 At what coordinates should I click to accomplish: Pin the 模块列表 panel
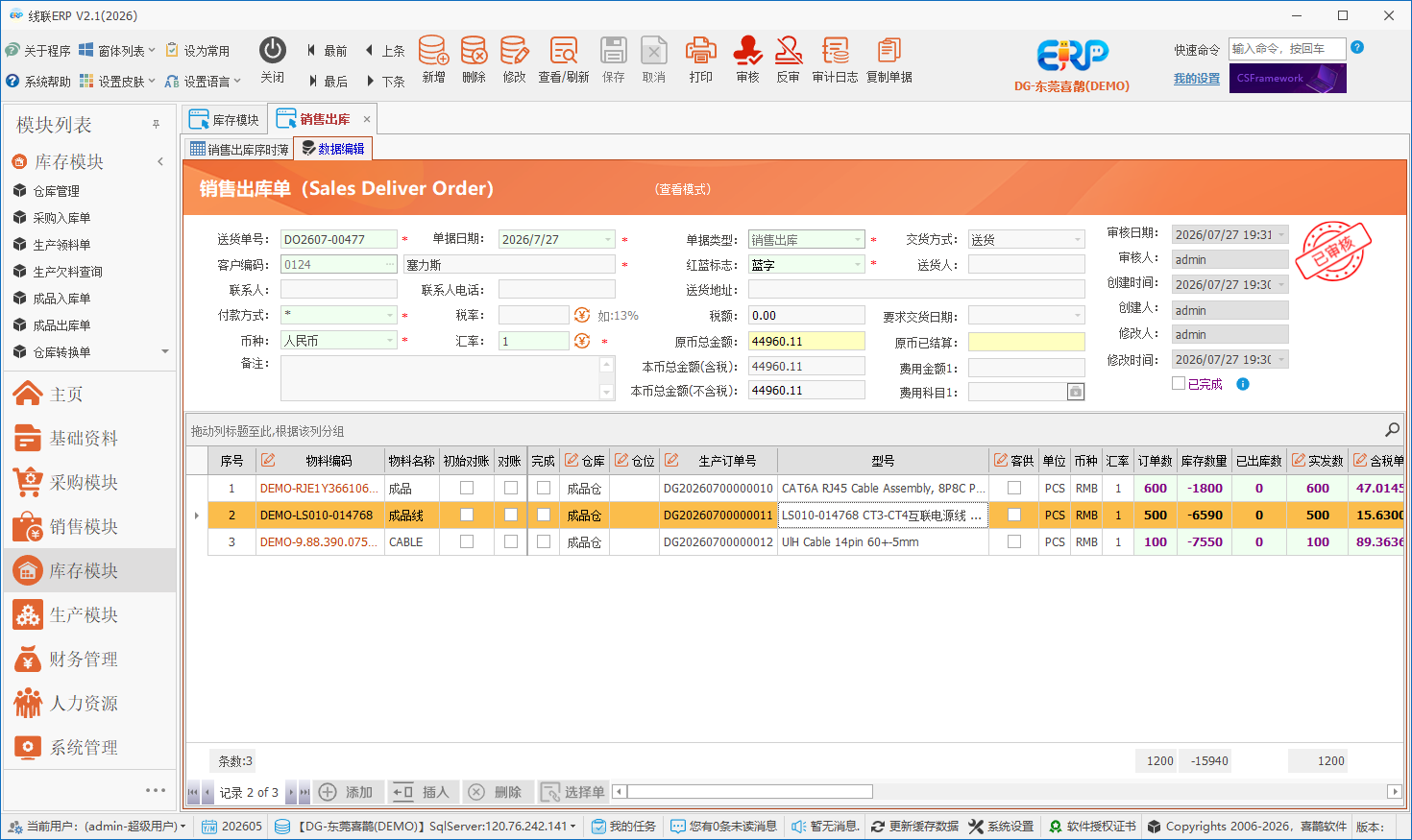click(x=156, y=125)
